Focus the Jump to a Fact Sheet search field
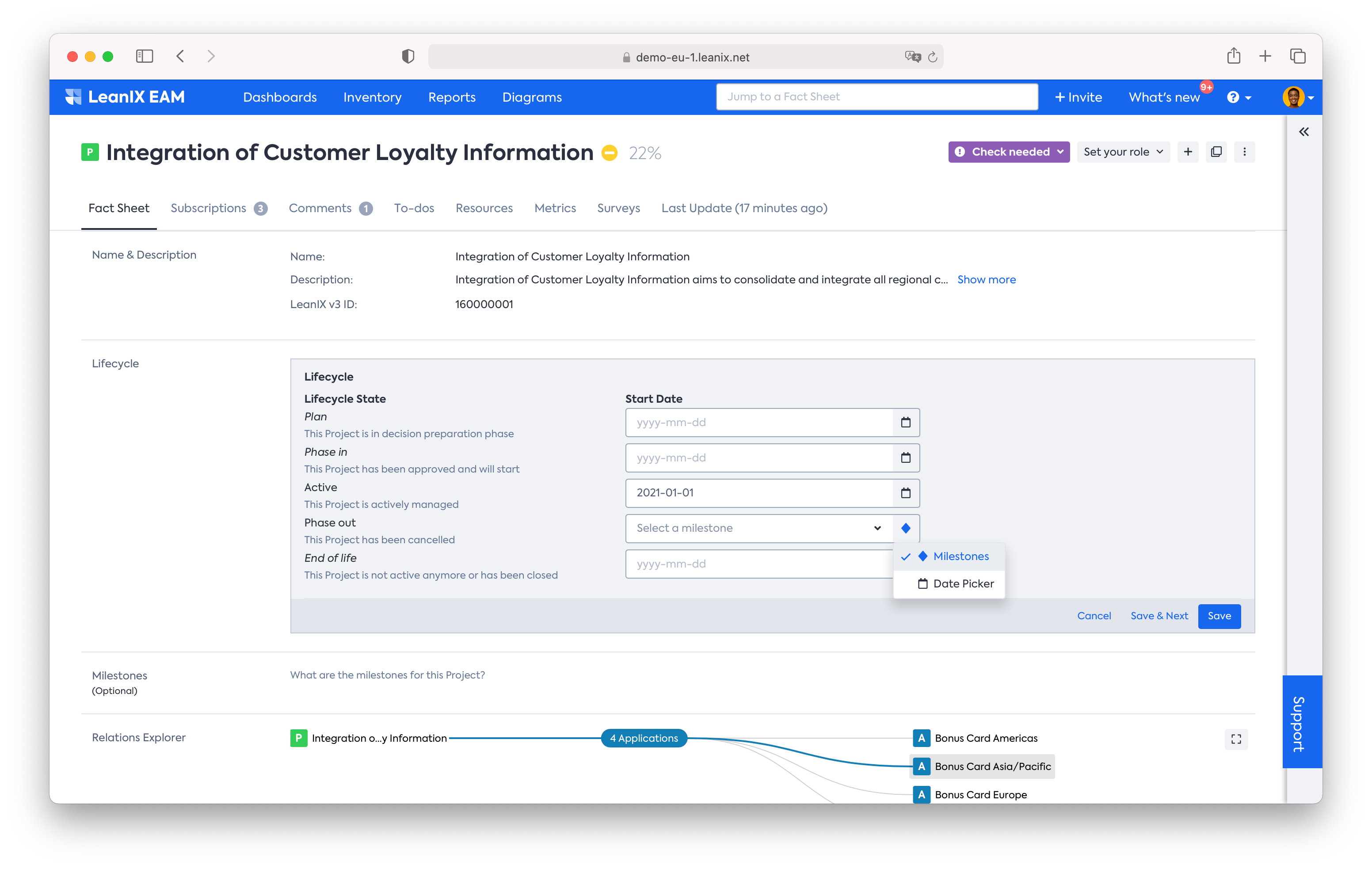 click(877, 97)
